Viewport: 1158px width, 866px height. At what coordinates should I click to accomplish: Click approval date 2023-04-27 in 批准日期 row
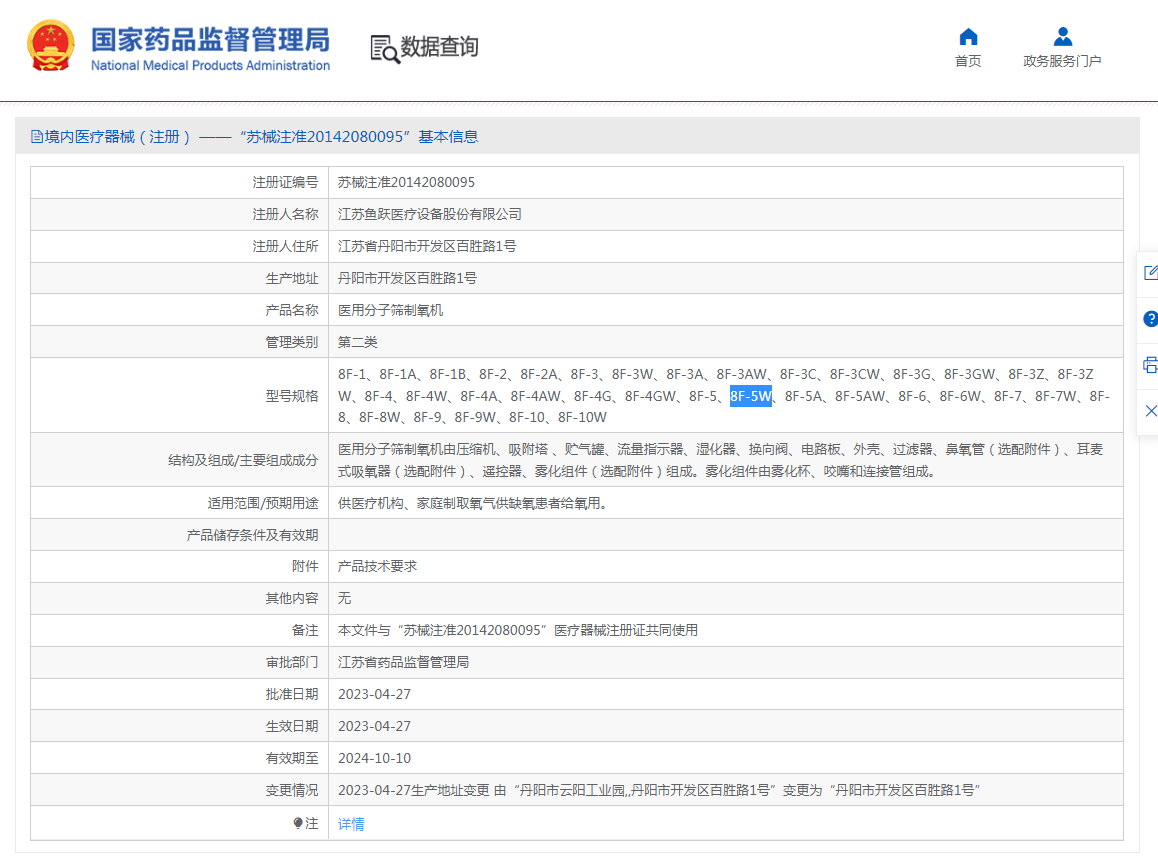pos(374,694)
